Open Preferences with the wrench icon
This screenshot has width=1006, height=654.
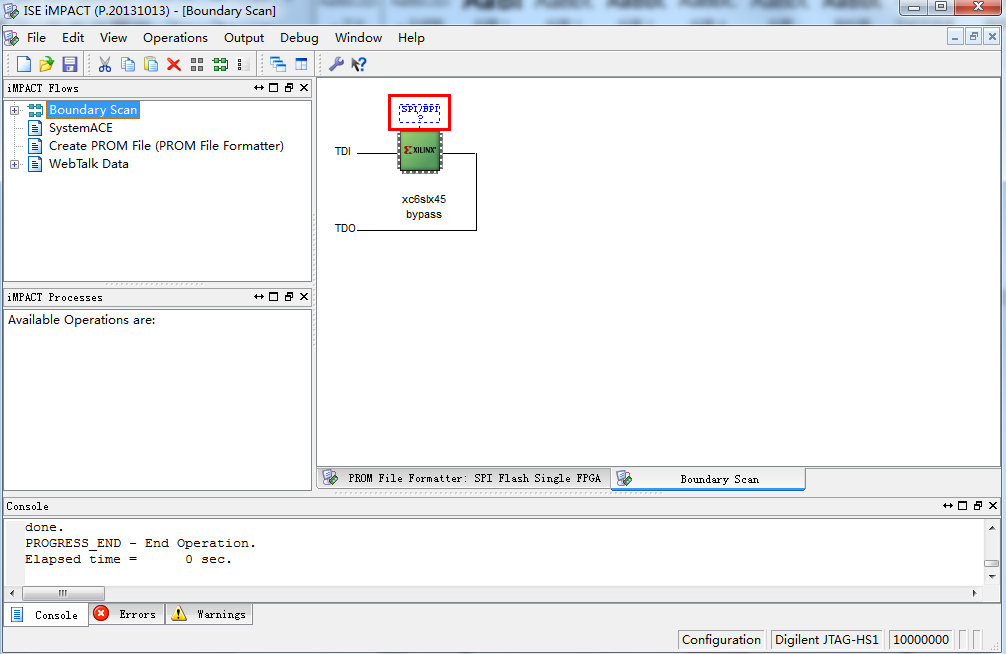click(x=336, y=64)
